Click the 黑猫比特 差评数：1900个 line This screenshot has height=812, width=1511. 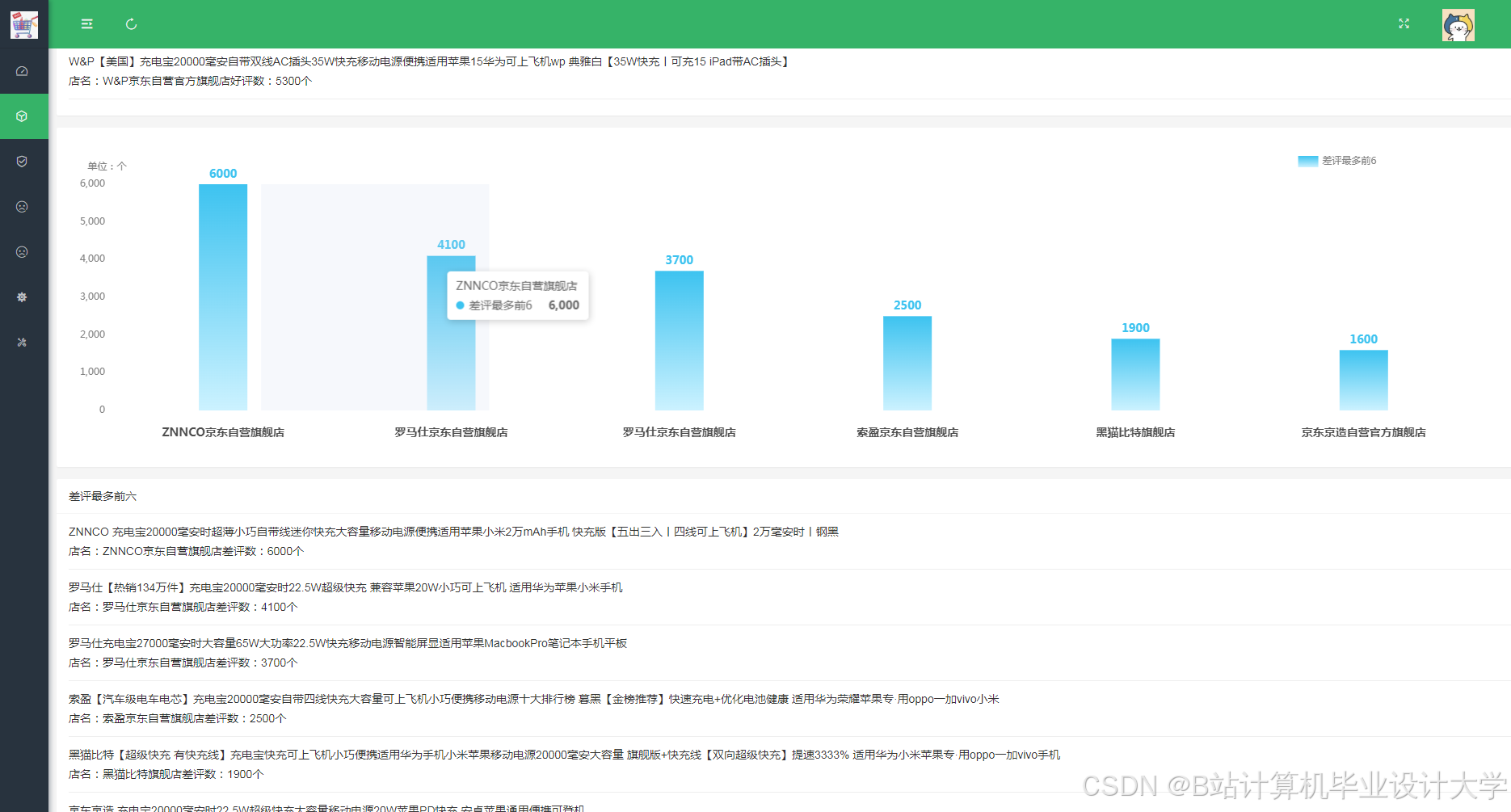(x=166, y=774)
